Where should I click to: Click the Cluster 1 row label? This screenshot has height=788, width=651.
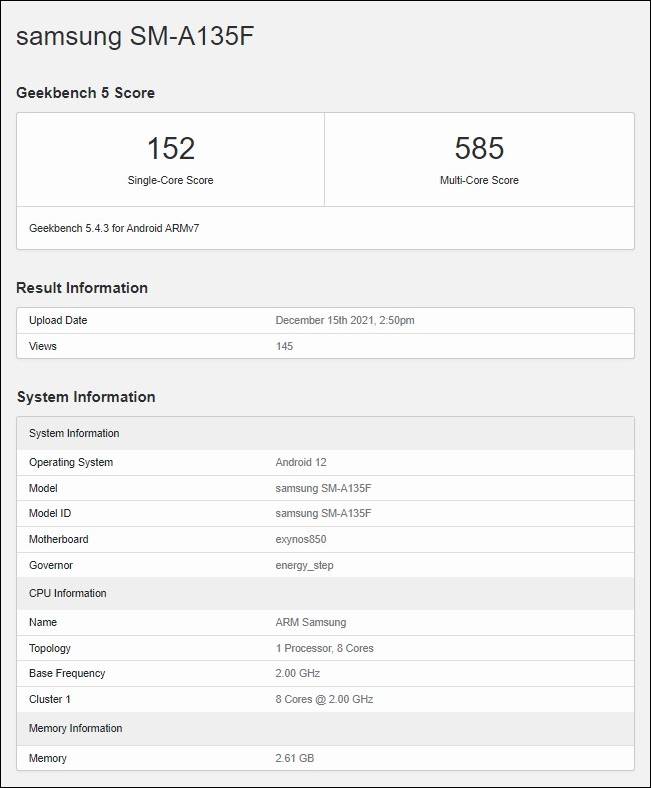50,699
